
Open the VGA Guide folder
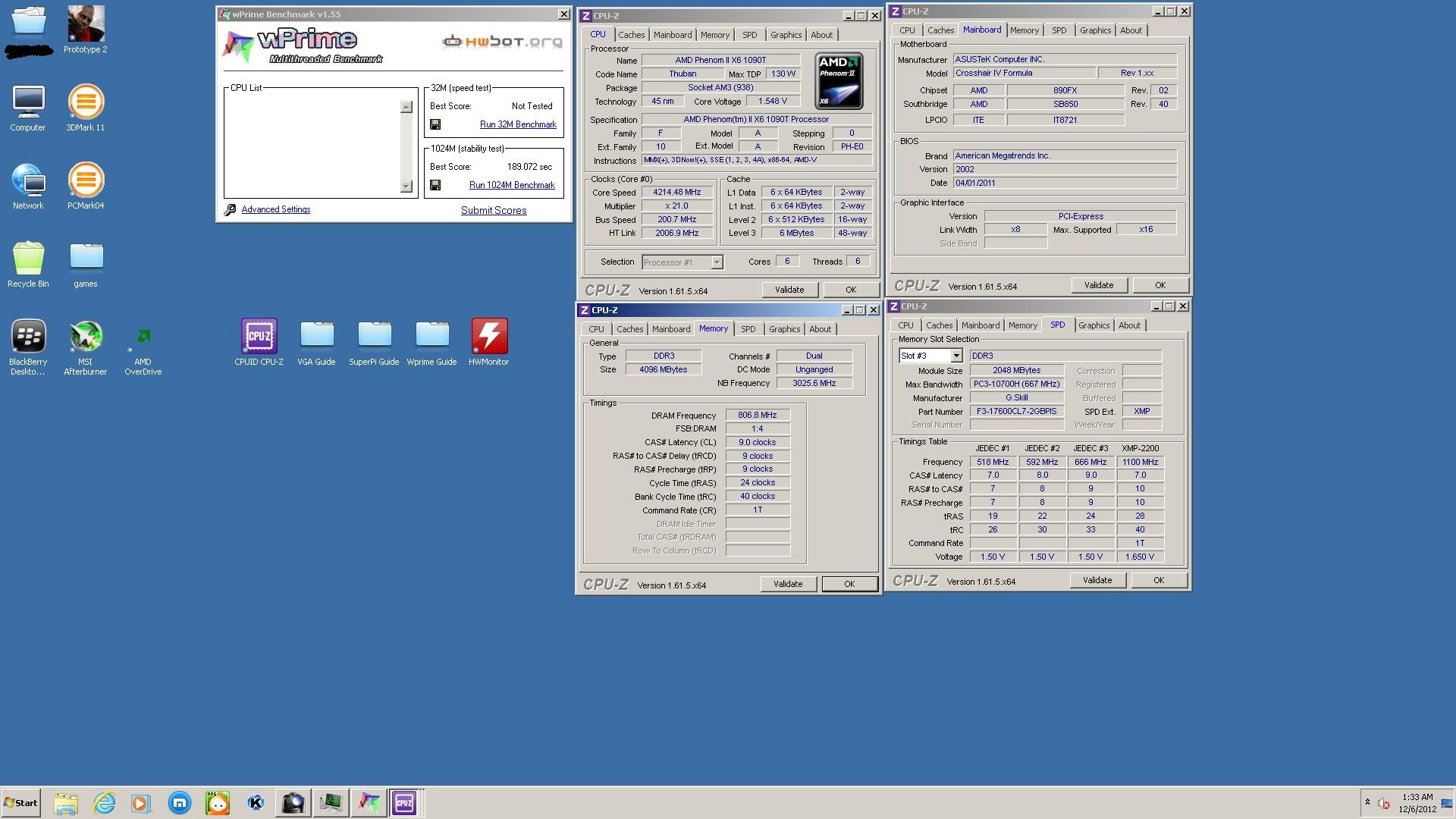click(316, 343)
